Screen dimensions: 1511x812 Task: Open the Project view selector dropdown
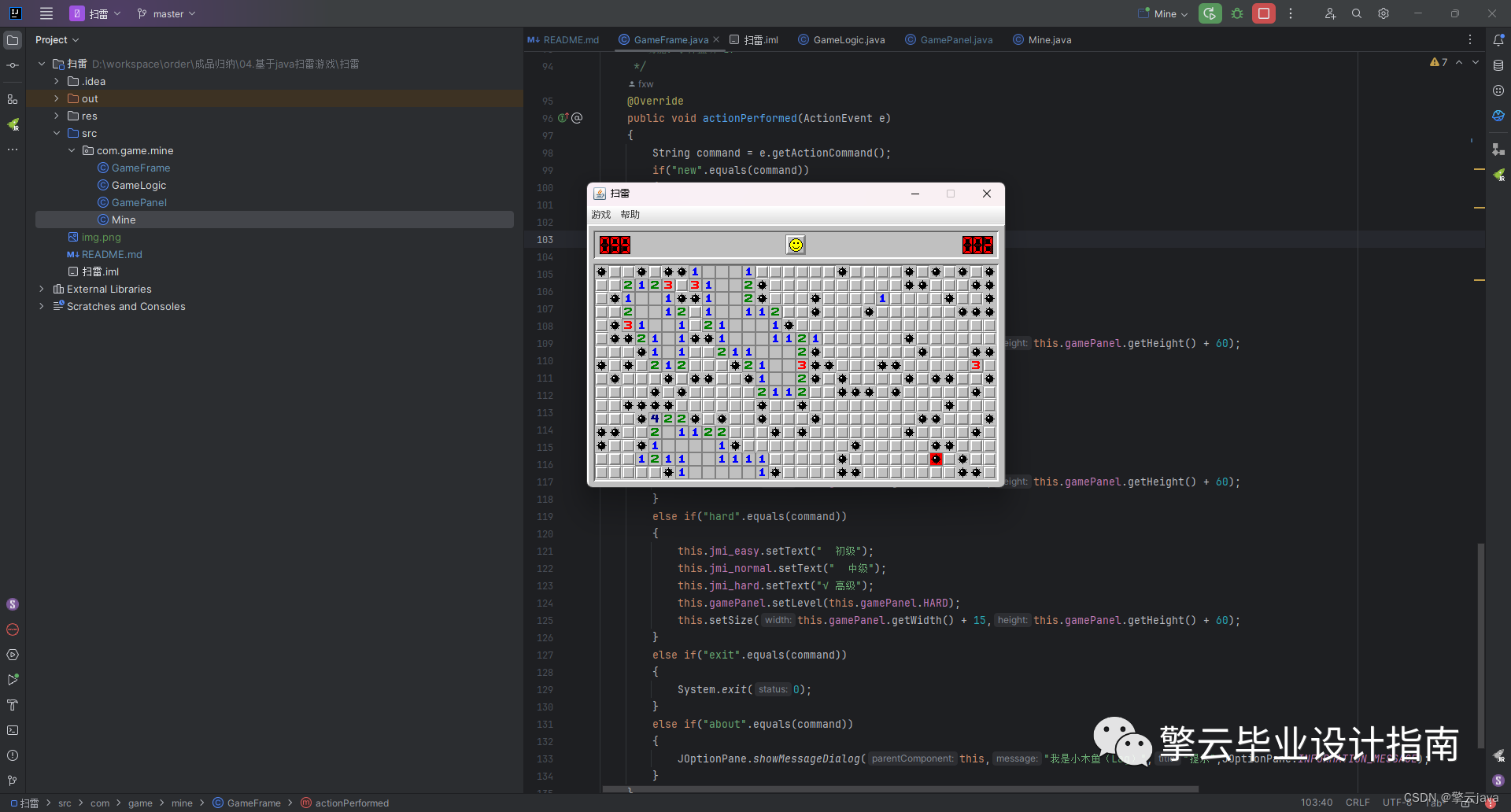[x=57, y=40]
